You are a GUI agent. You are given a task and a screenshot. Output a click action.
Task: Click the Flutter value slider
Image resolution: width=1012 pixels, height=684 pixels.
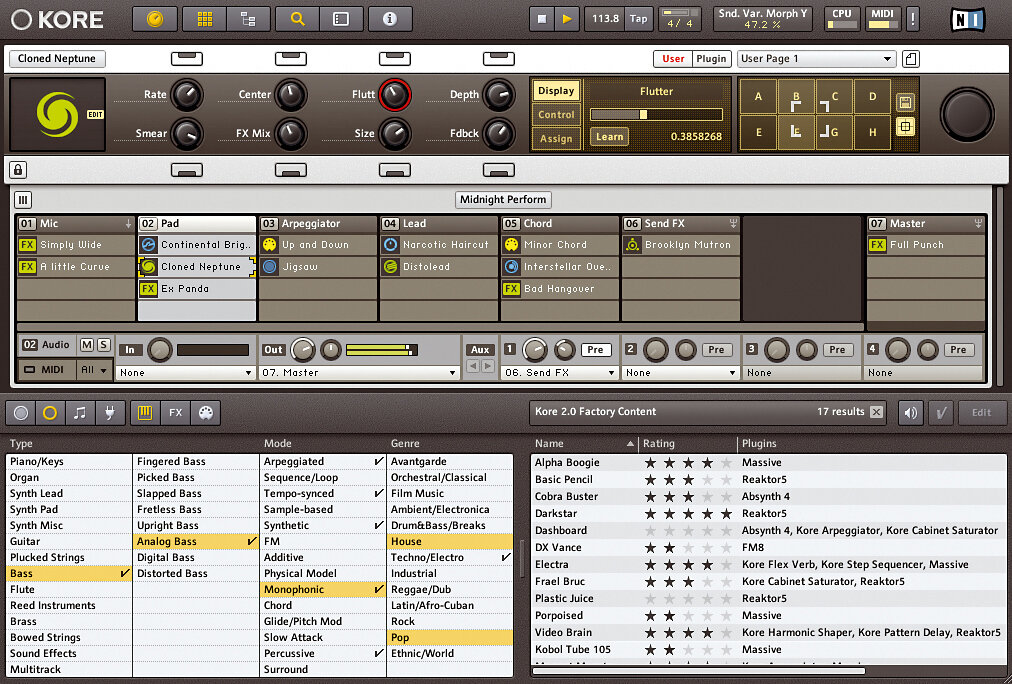pos(656,115)
